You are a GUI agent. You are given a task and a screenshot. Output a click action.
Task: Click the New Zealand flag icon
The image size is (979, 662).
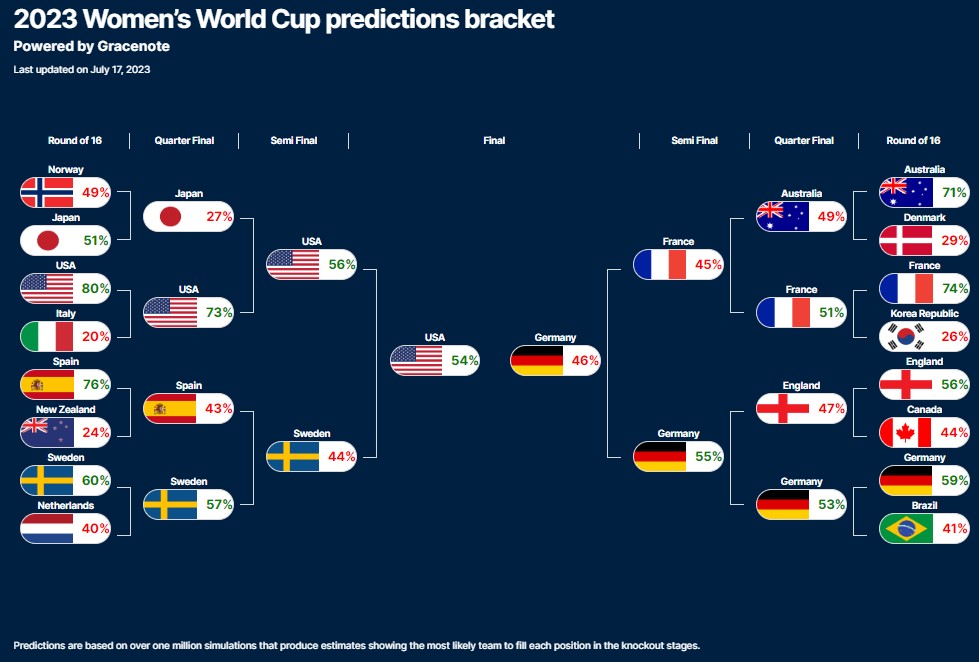pyautogui.click(x=47, y=432)
